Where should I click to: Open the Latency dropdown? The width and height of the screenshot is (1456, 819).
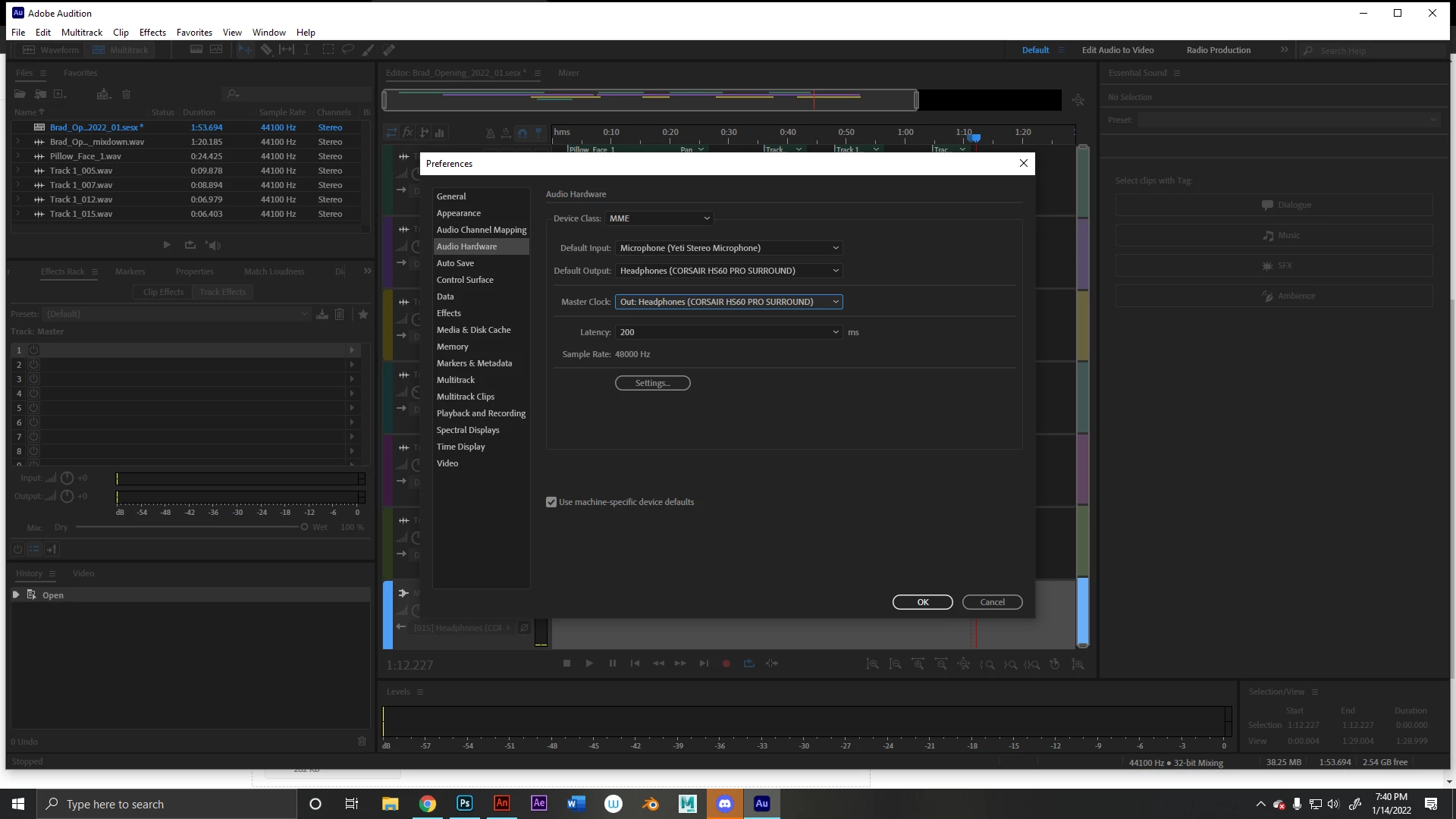(729, 332)
